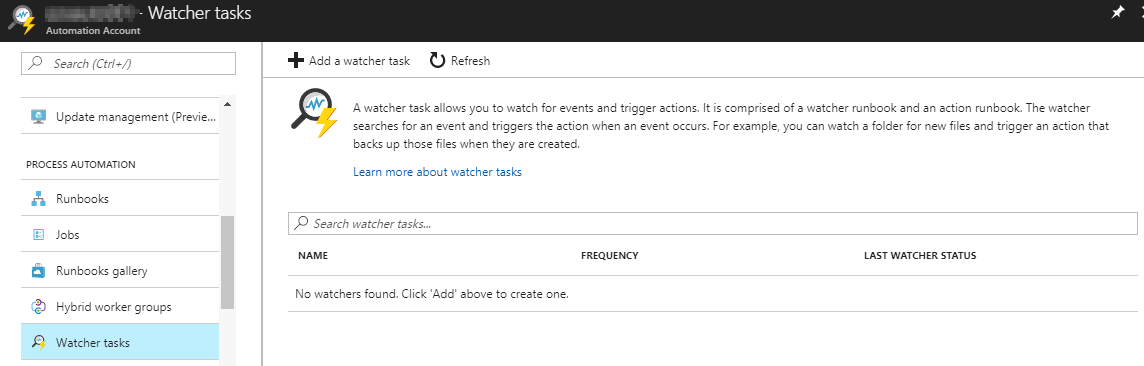Click the Runbooks sidebar icon

click(39, 199)
